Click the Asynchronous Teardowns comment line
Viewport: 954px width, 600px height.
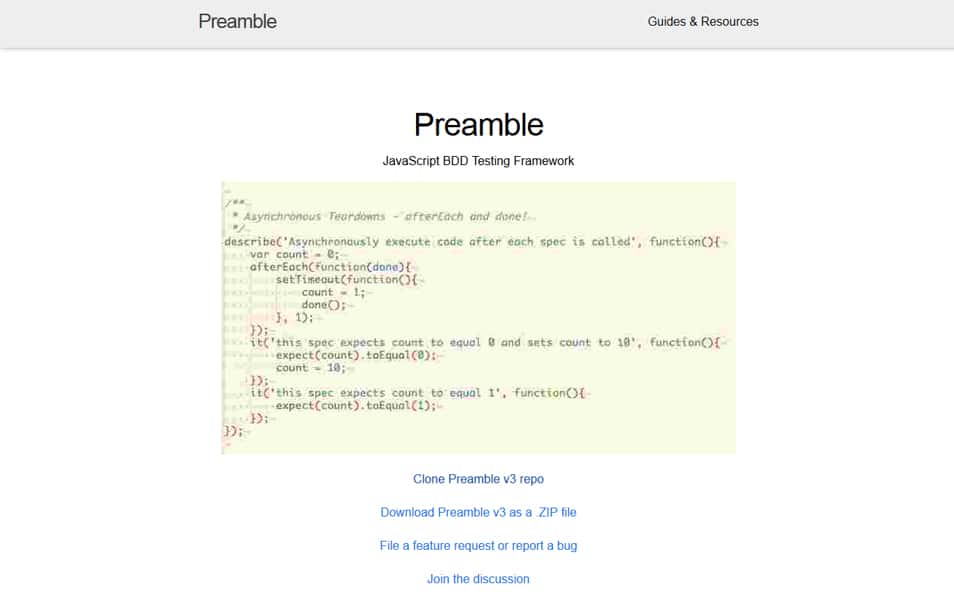(x=383, y=216)
